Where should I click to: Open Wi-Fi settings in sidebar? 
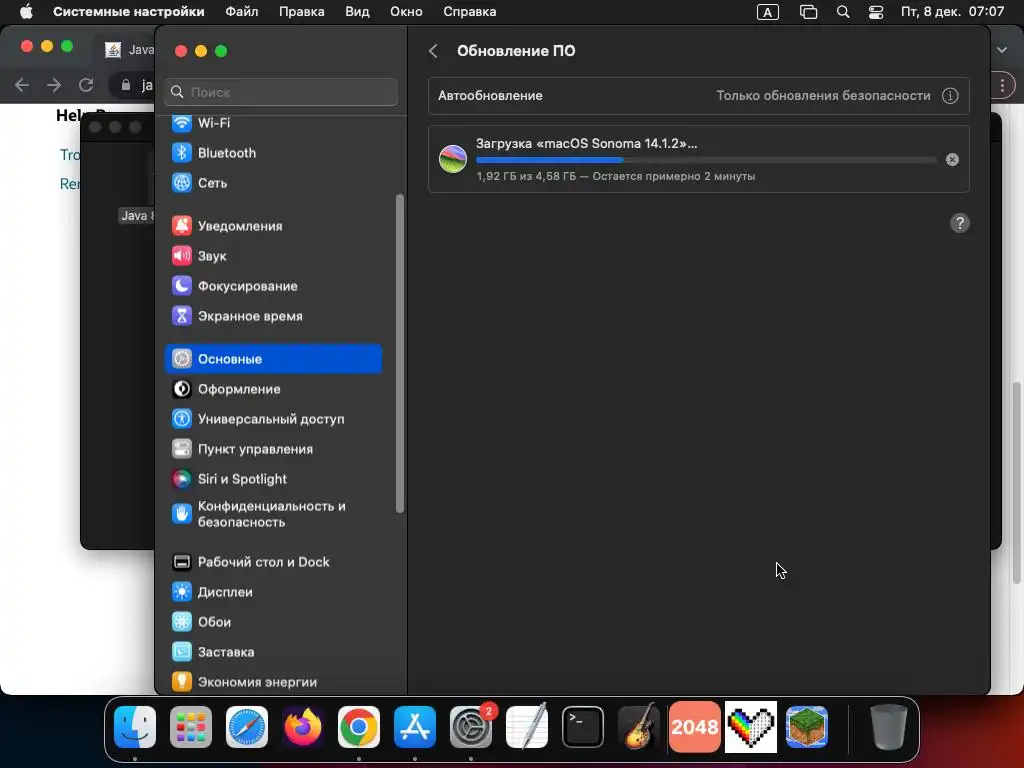click(x=273, y=123)
